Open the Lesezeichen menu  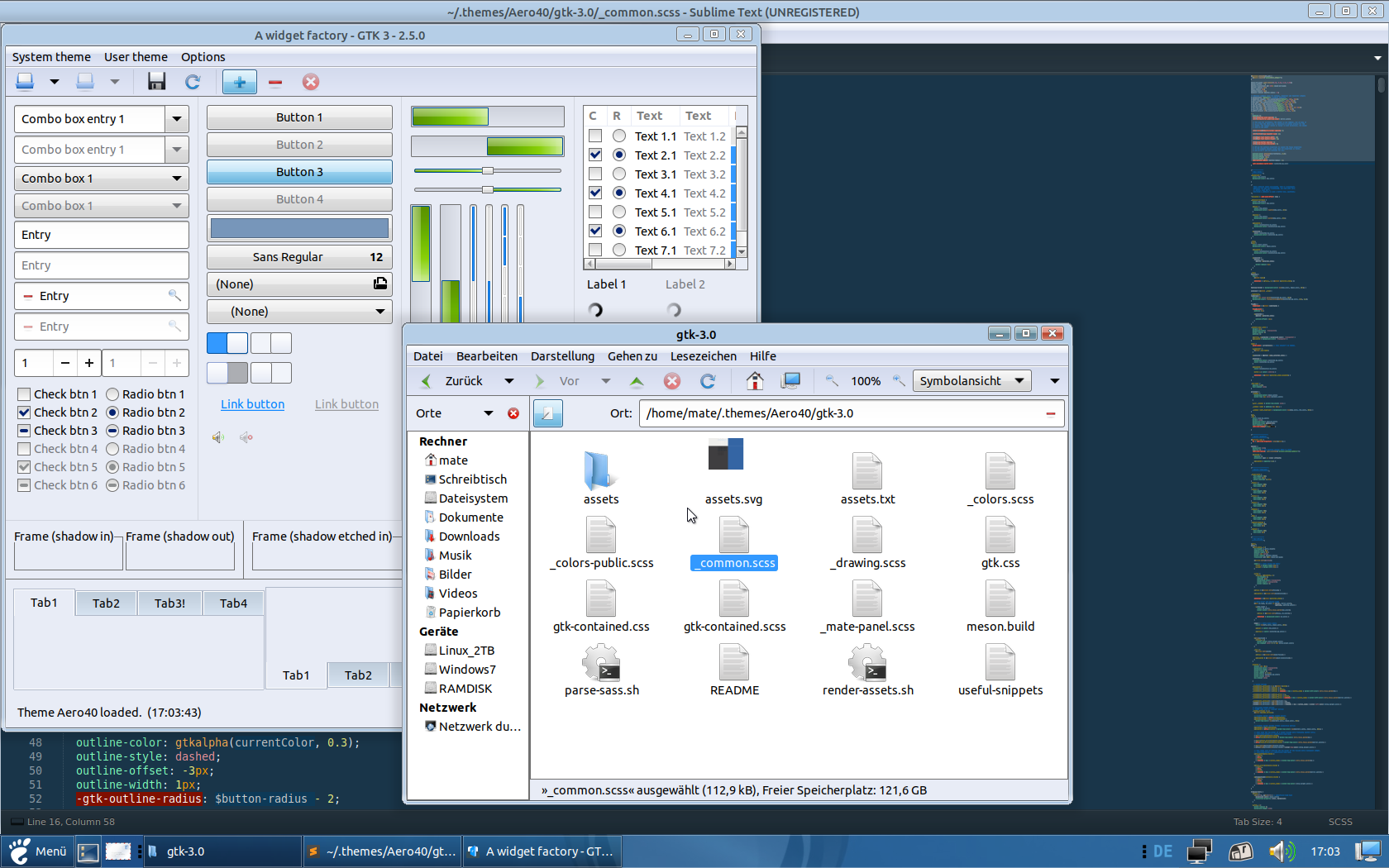704,356
